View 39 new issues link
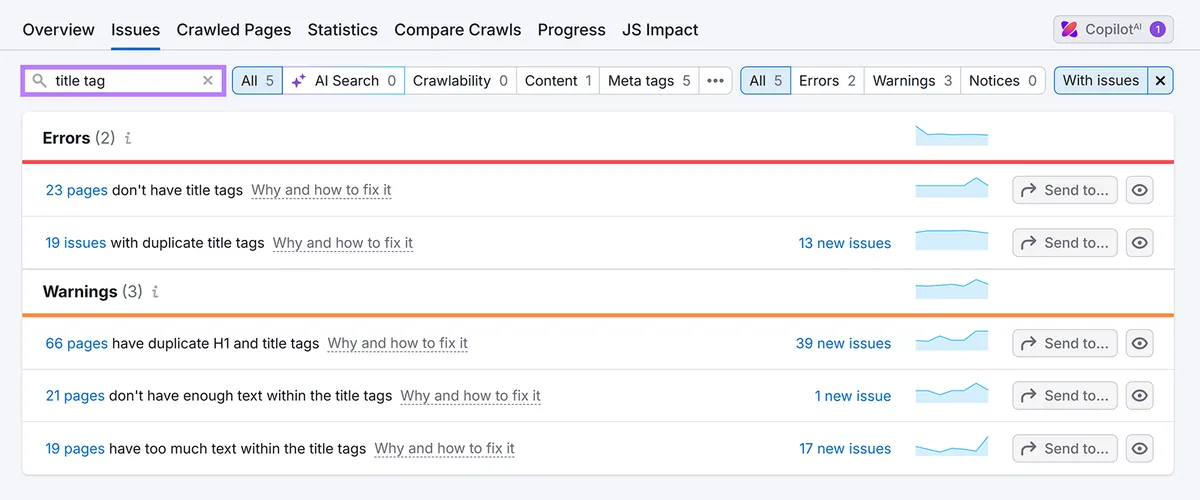This screenshot has width=1200, height=500. (843, 343)
